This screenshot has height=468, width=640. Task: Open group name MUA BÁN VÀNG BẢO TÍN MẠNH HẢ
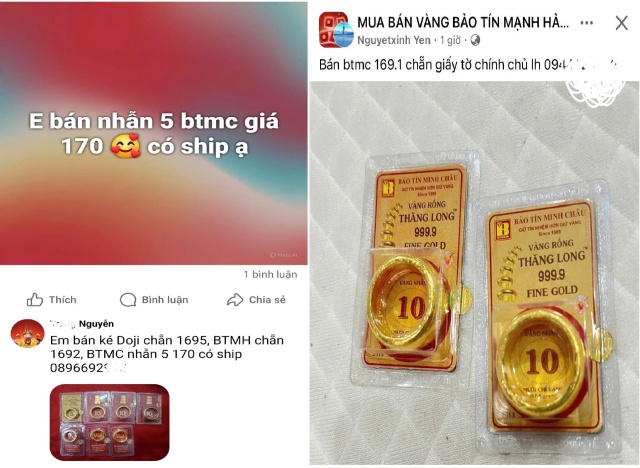(463, 22)
